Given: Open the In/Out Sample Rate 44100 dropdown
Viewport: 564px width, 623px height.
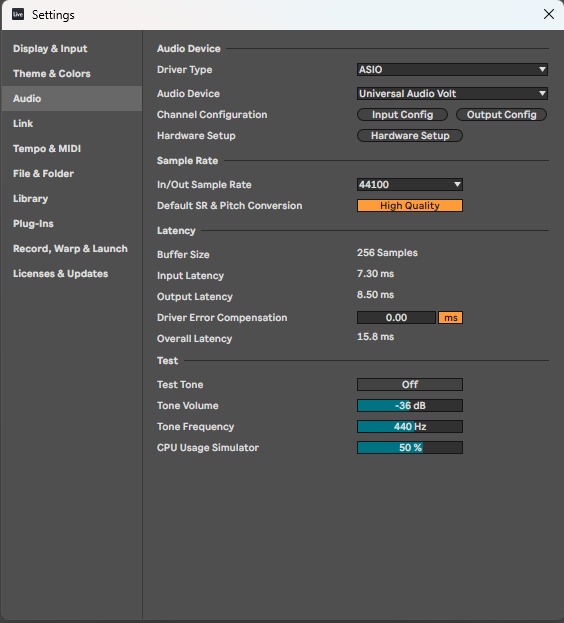Looking at the screenshot, I should (409, 184).
